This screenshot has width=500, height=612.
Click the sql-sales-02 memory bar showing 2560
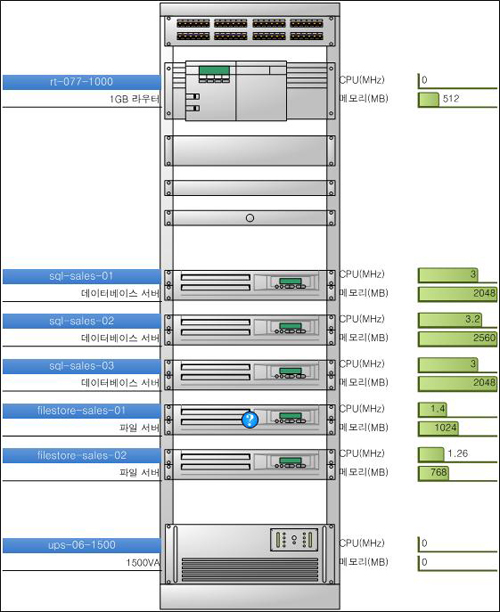(457, 338)
